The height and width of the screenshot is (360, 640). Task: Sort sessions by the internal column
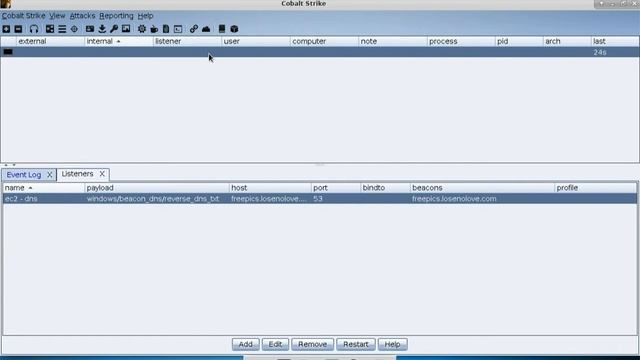pyautogui.click(x=119, y=41)
